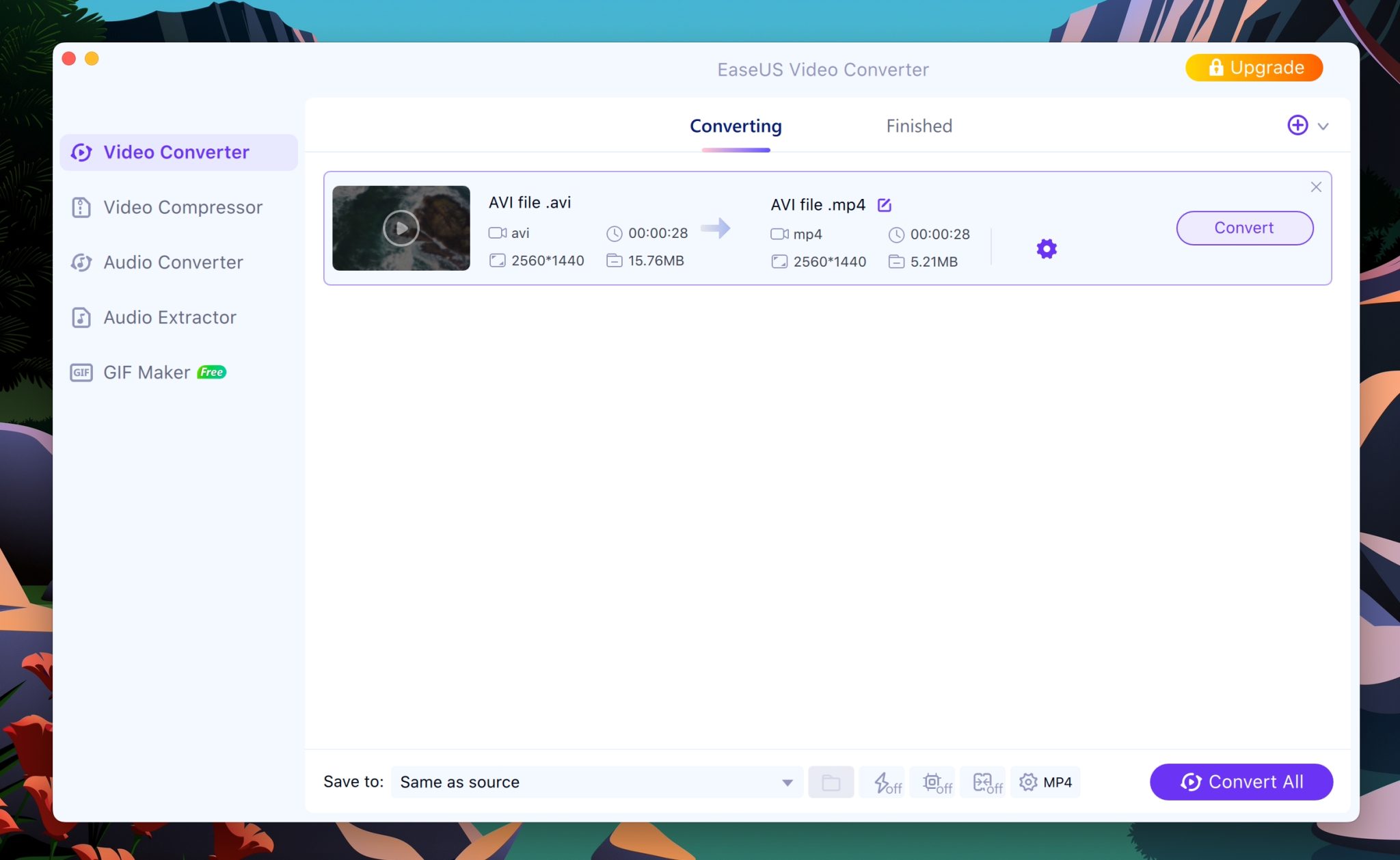Viewport: 1400px width, 860px height.
Task: Select the Converting tab
Action: [736, 126]
